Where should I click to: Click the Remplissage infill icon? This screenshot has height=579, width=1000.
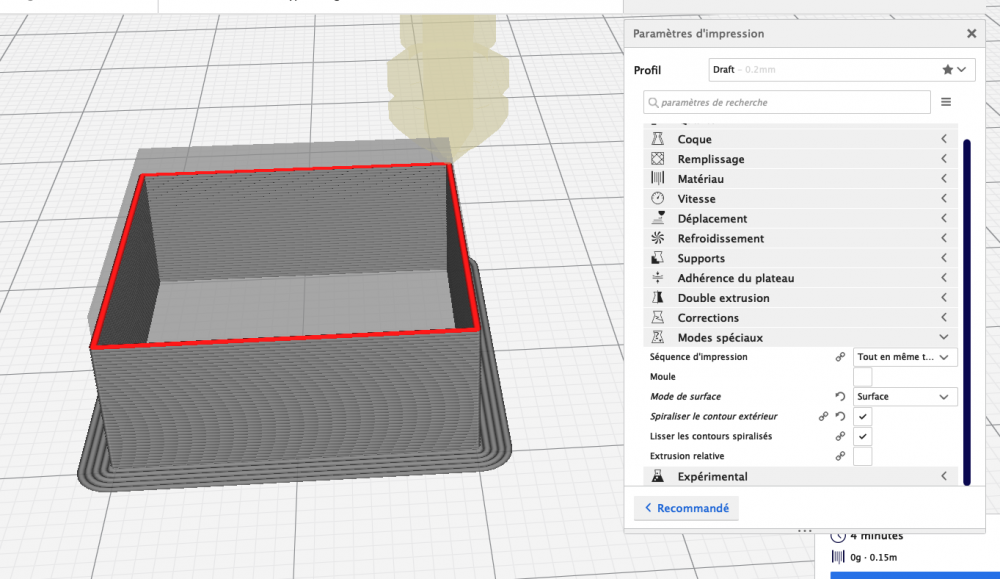pyautogui.click(x=658, y=158)
